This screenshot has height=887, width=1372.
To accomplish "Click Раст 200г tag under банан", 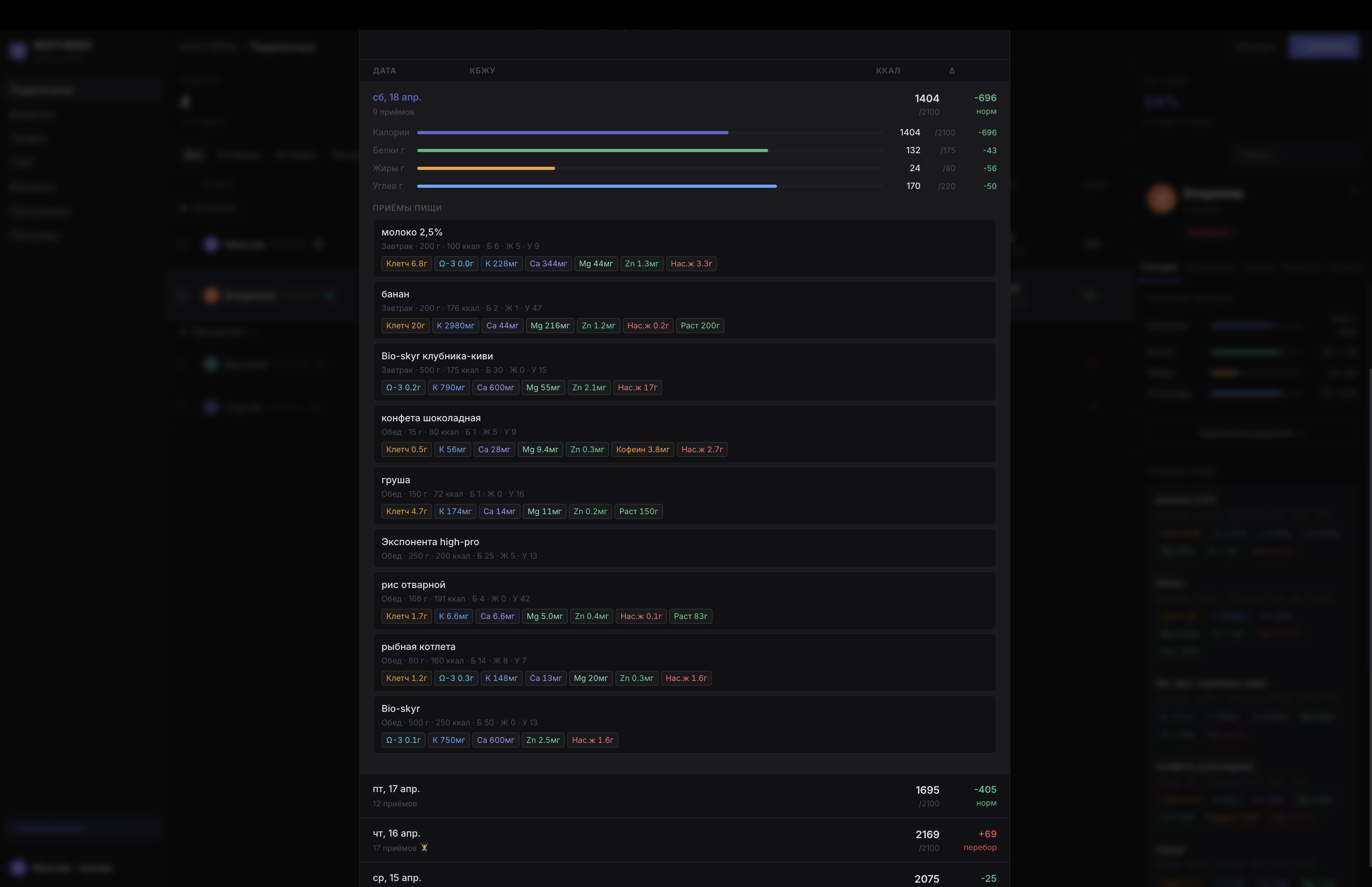I will point(699,326).
